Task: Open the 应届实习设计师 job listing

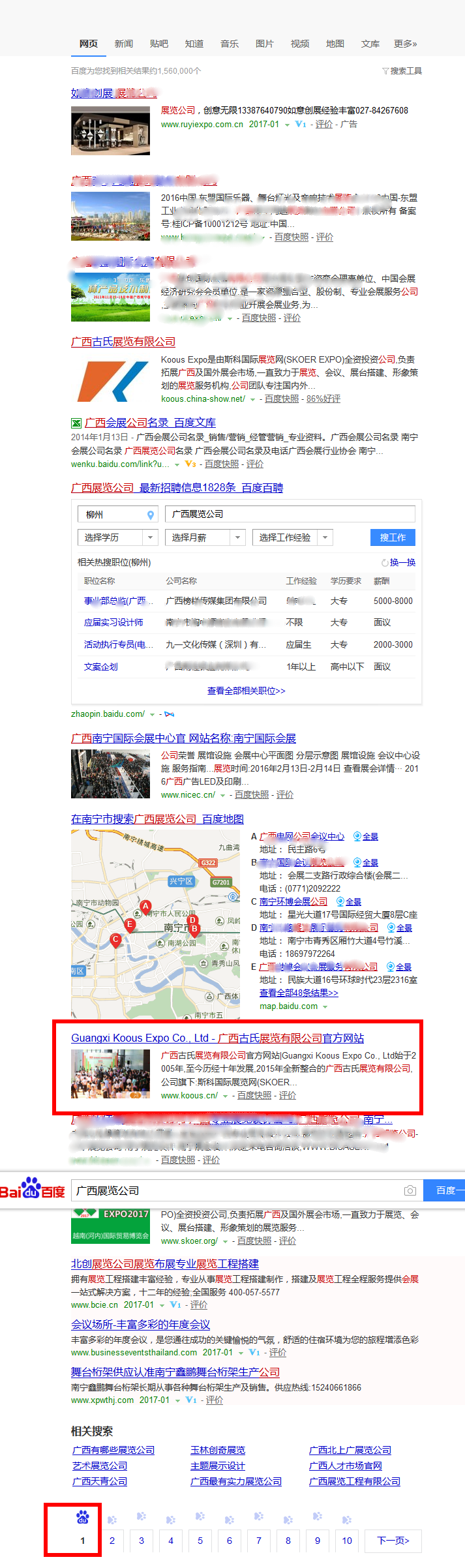Action: 113,622
